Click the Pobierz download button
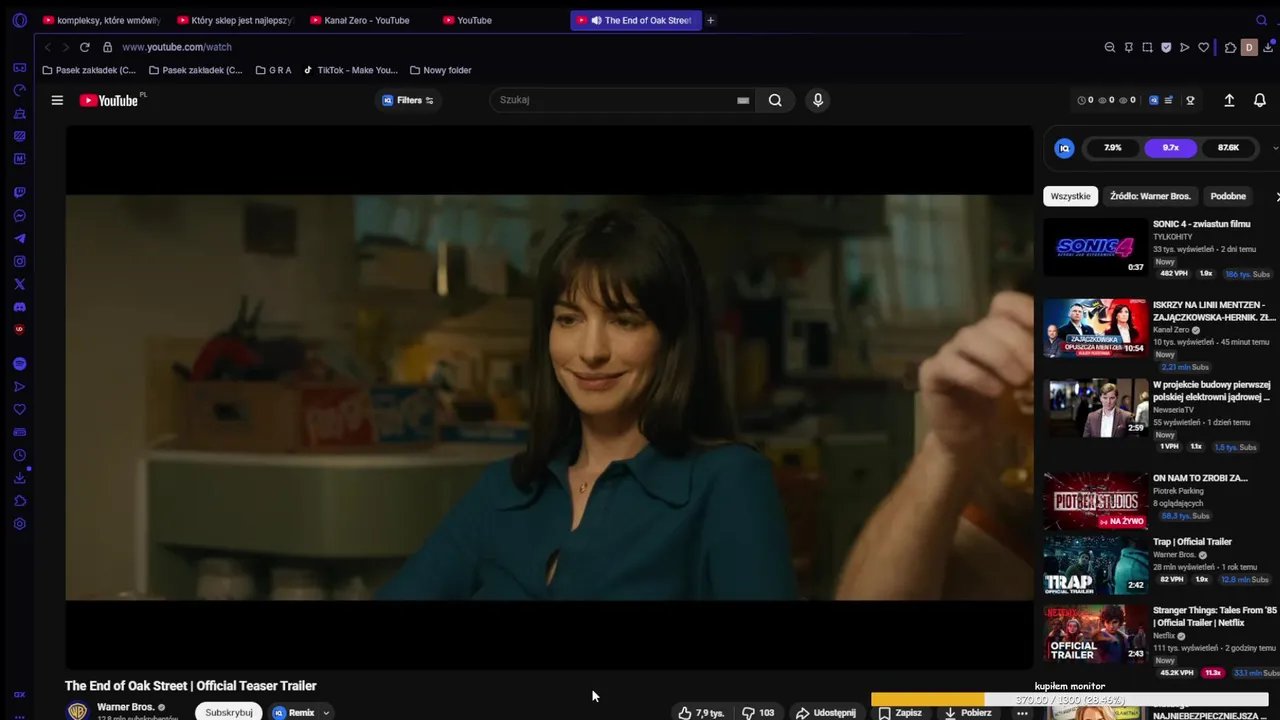 (967, 713)
